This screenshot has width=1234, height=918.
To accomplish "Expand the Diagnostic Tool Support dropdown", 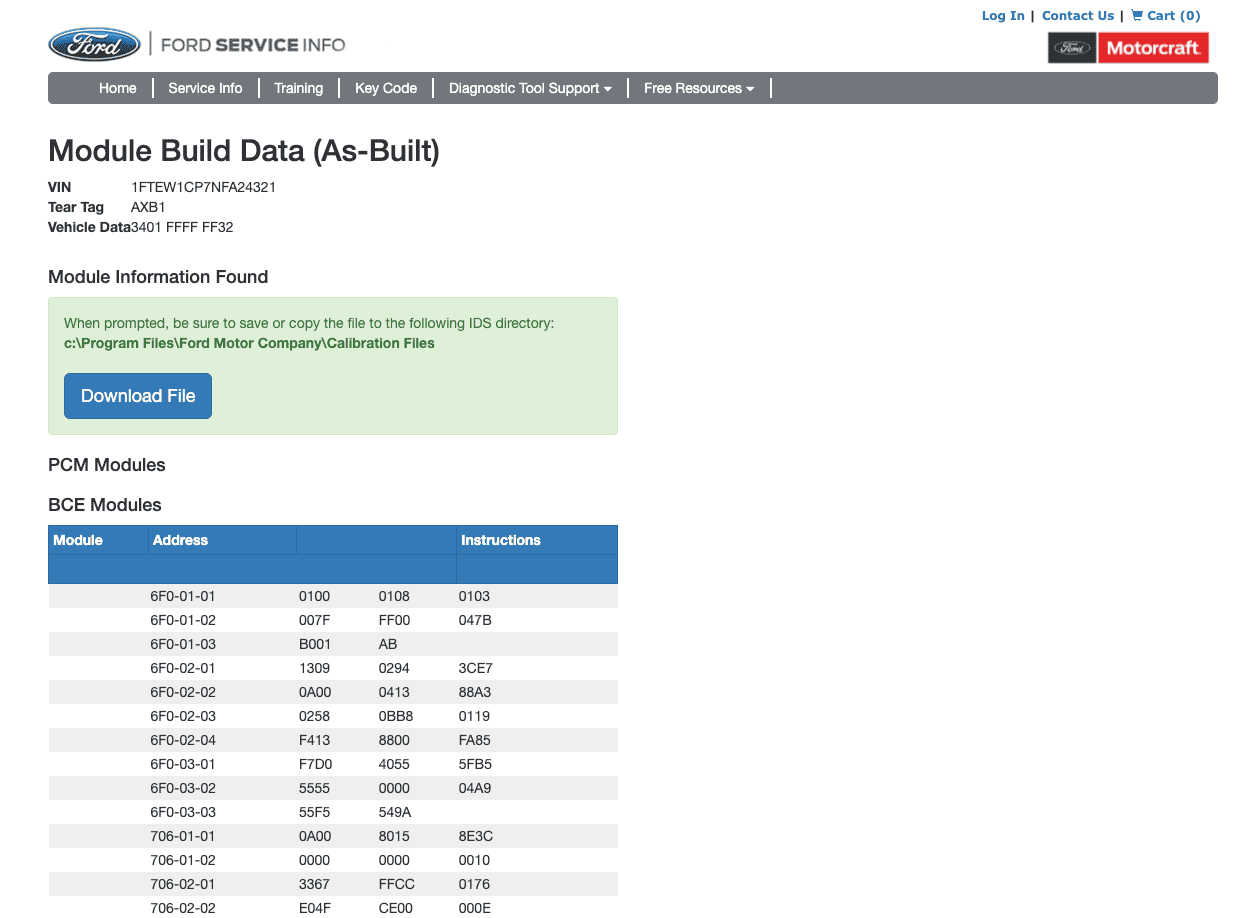I will (530, 88).
